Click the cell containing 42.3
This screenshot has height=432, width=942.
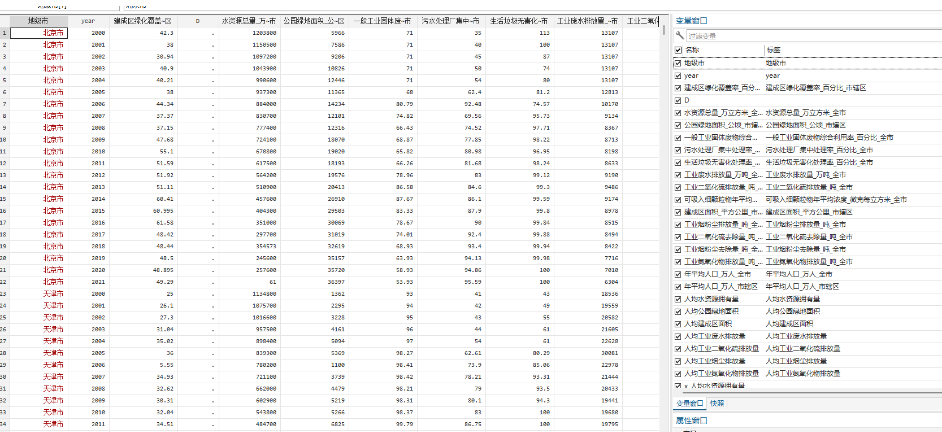click(144, 33)
